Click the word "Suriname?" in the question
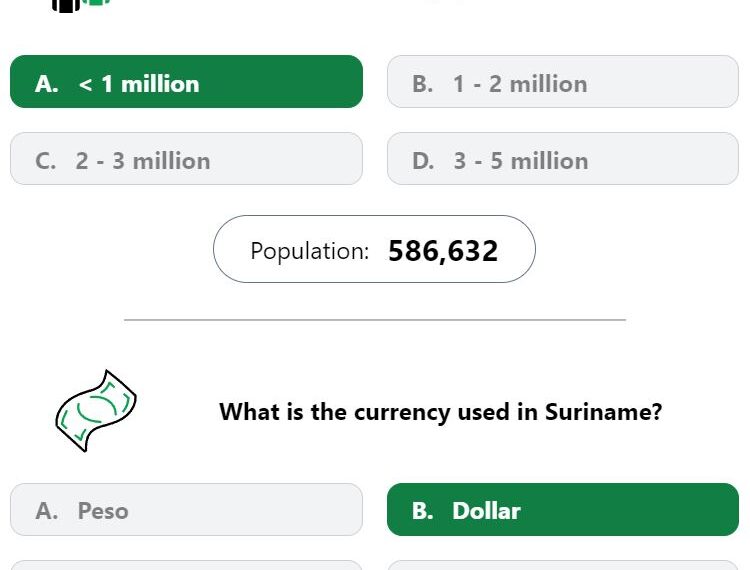750x570 pixels. [x=604, y=412]
